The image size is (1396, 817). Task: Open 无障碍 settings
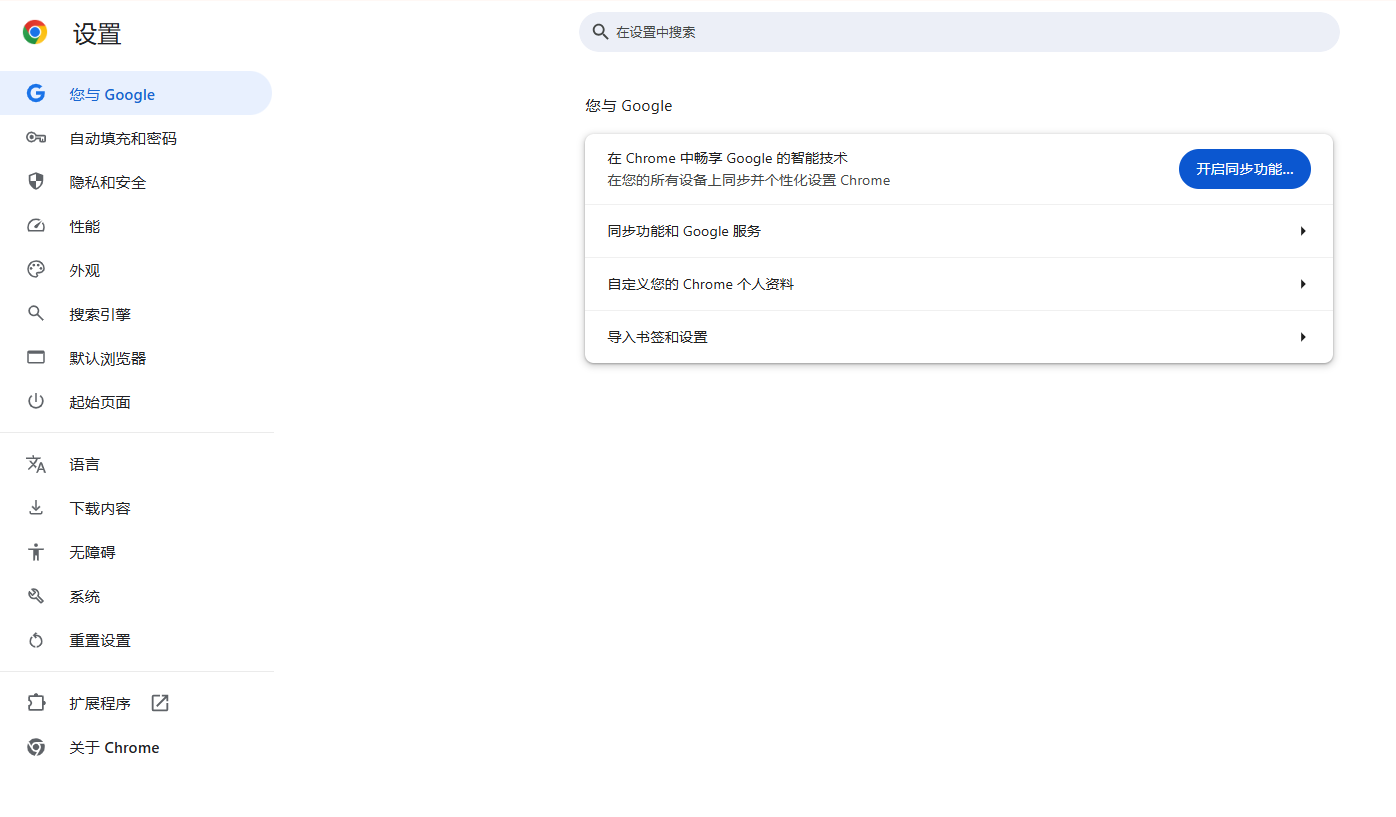pos(136,552)
